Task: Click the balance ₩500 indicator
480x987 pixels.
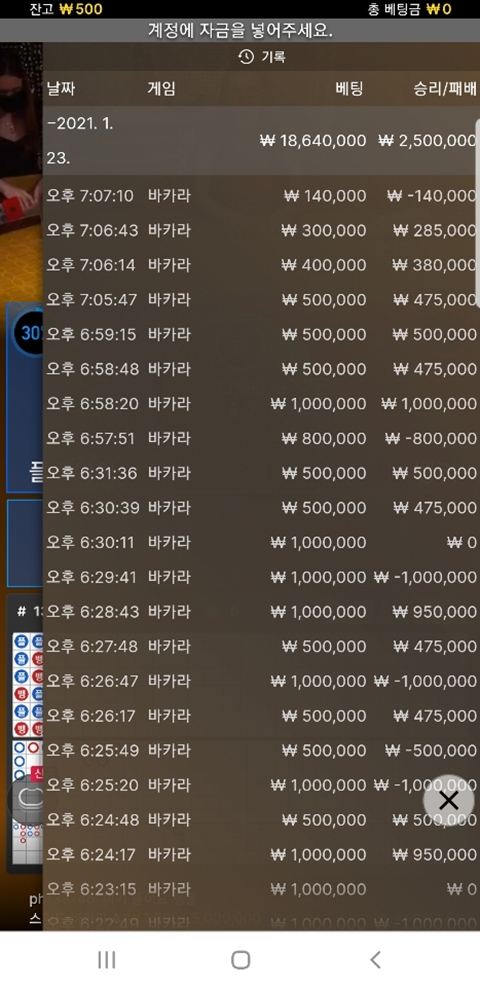Action: [x=66, y=9]
